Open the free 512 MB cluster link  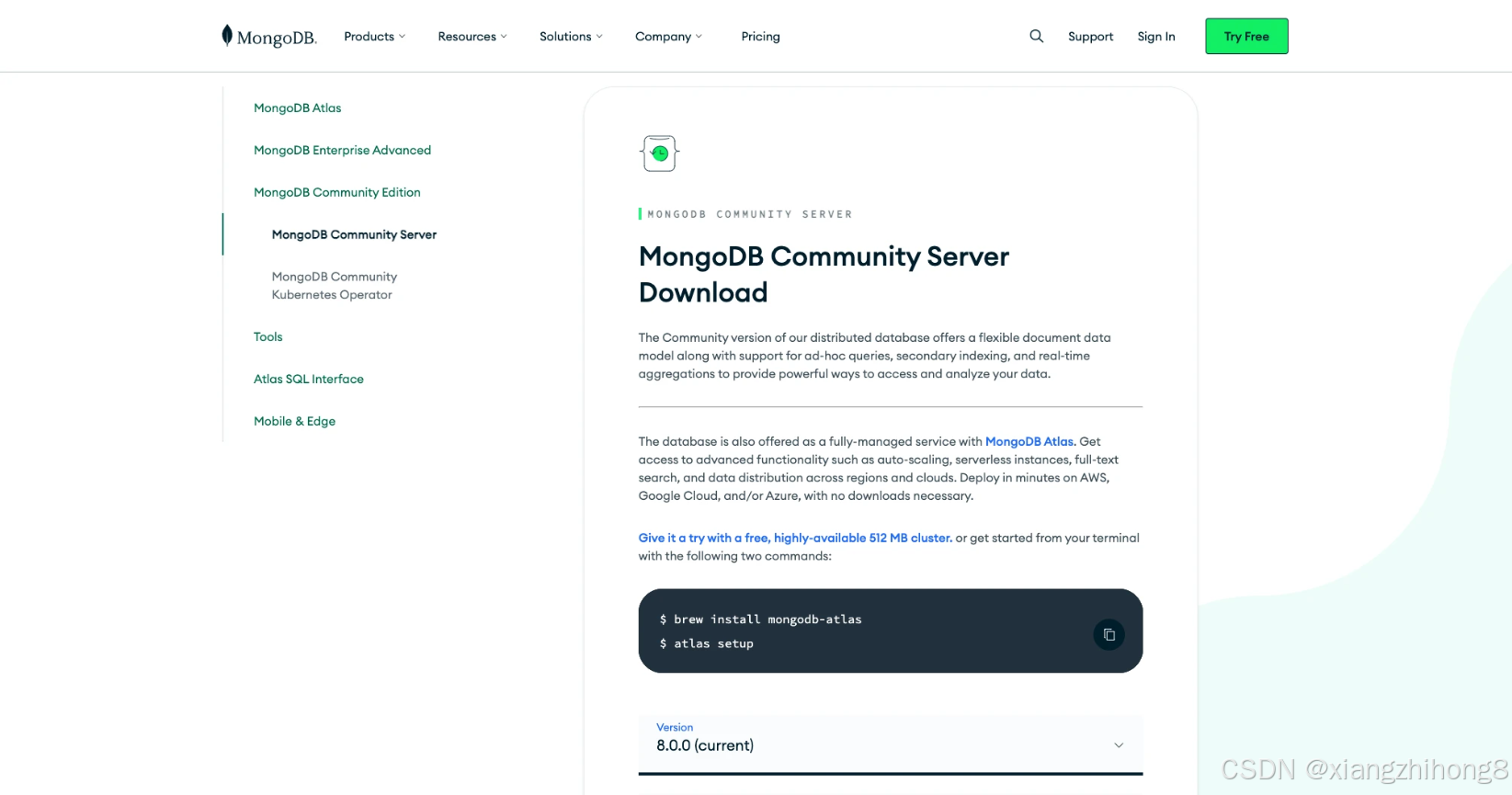[795, 538]
